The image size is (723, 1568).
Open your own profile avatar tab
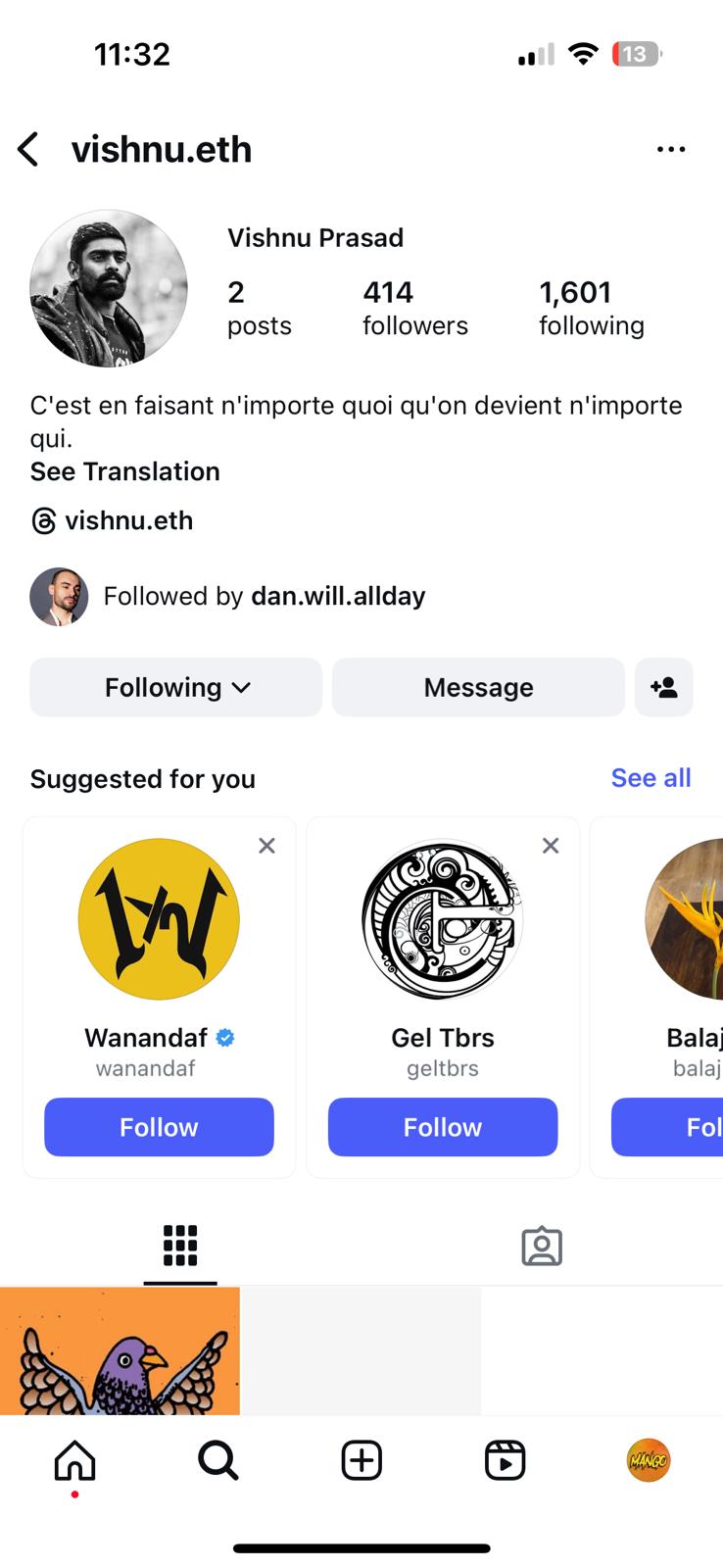(x=648, y=1461)
